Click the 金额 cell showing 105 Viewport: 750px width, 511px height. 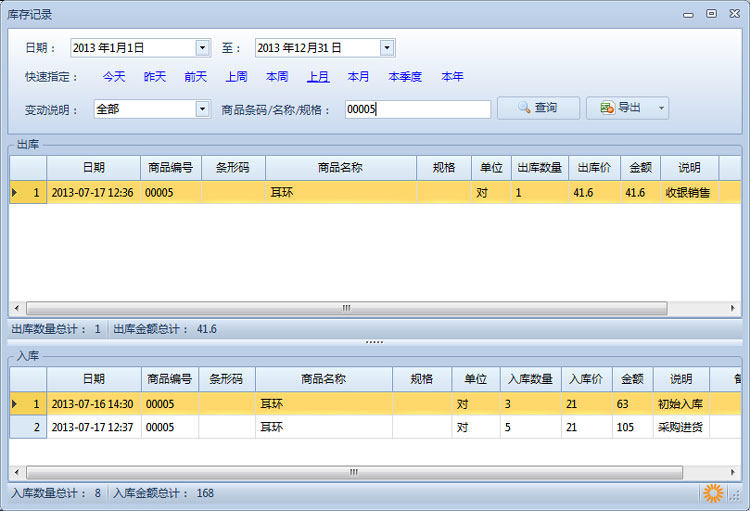coord(632,427)
